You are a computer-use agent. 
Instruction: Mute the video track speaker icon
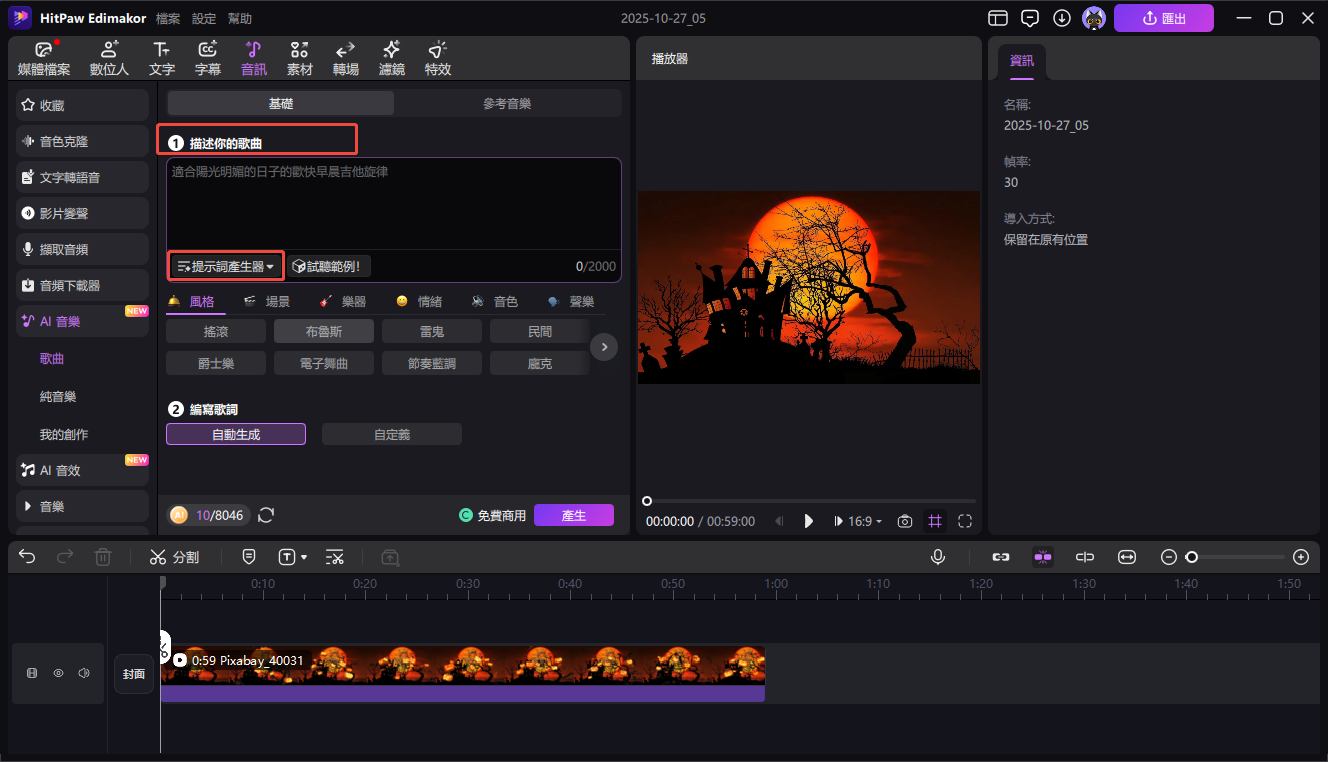click(x=84, y=674)
